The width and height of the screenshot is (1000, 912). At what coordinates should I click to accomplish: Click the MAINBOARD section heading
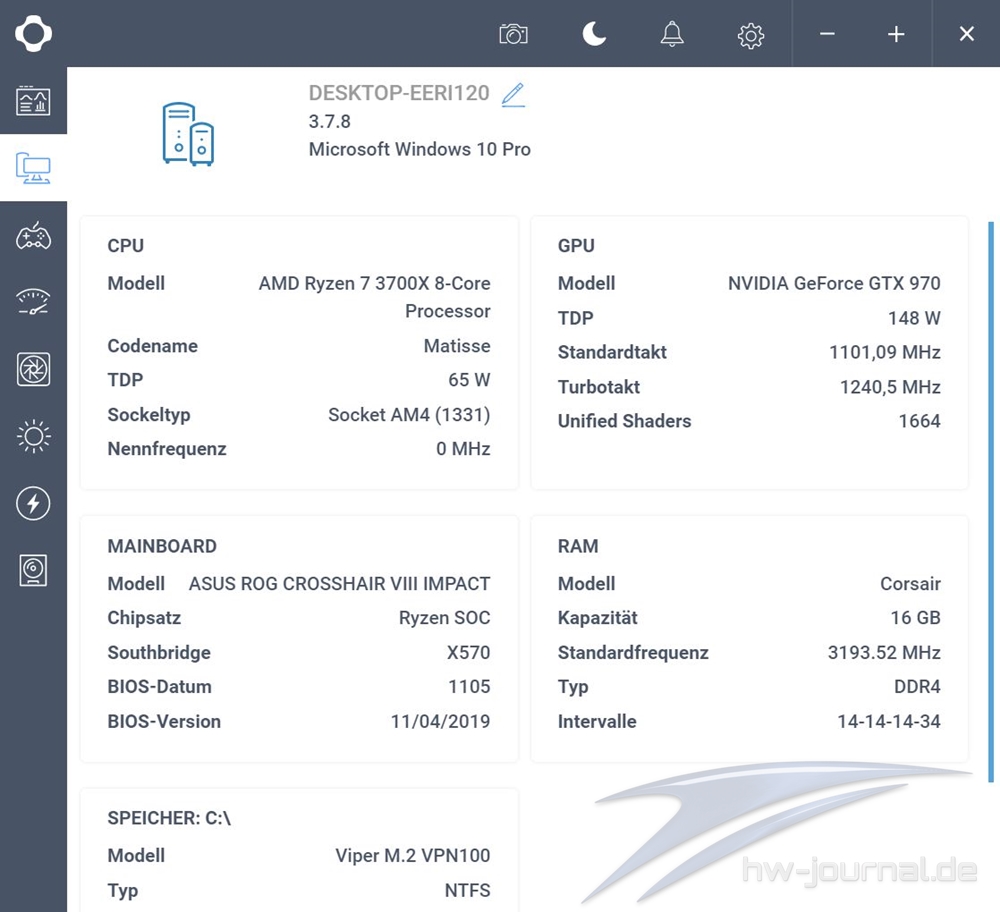click(162, 546)
